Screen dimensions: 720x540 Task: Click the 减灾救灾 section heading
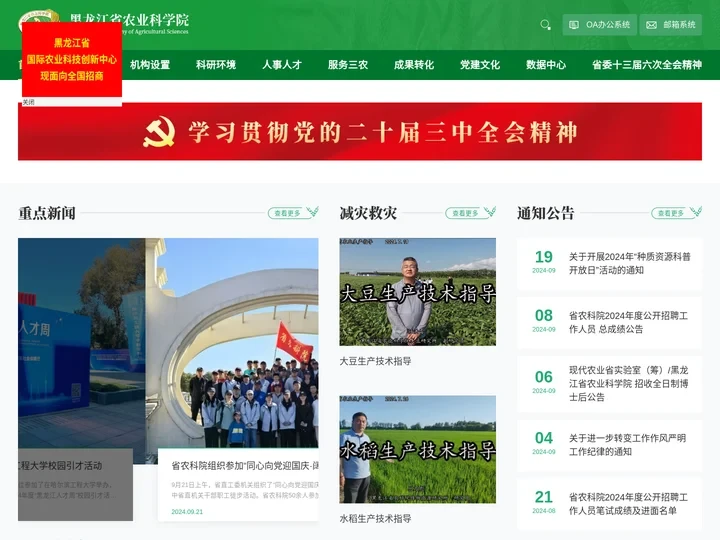(x=368, y=213)
